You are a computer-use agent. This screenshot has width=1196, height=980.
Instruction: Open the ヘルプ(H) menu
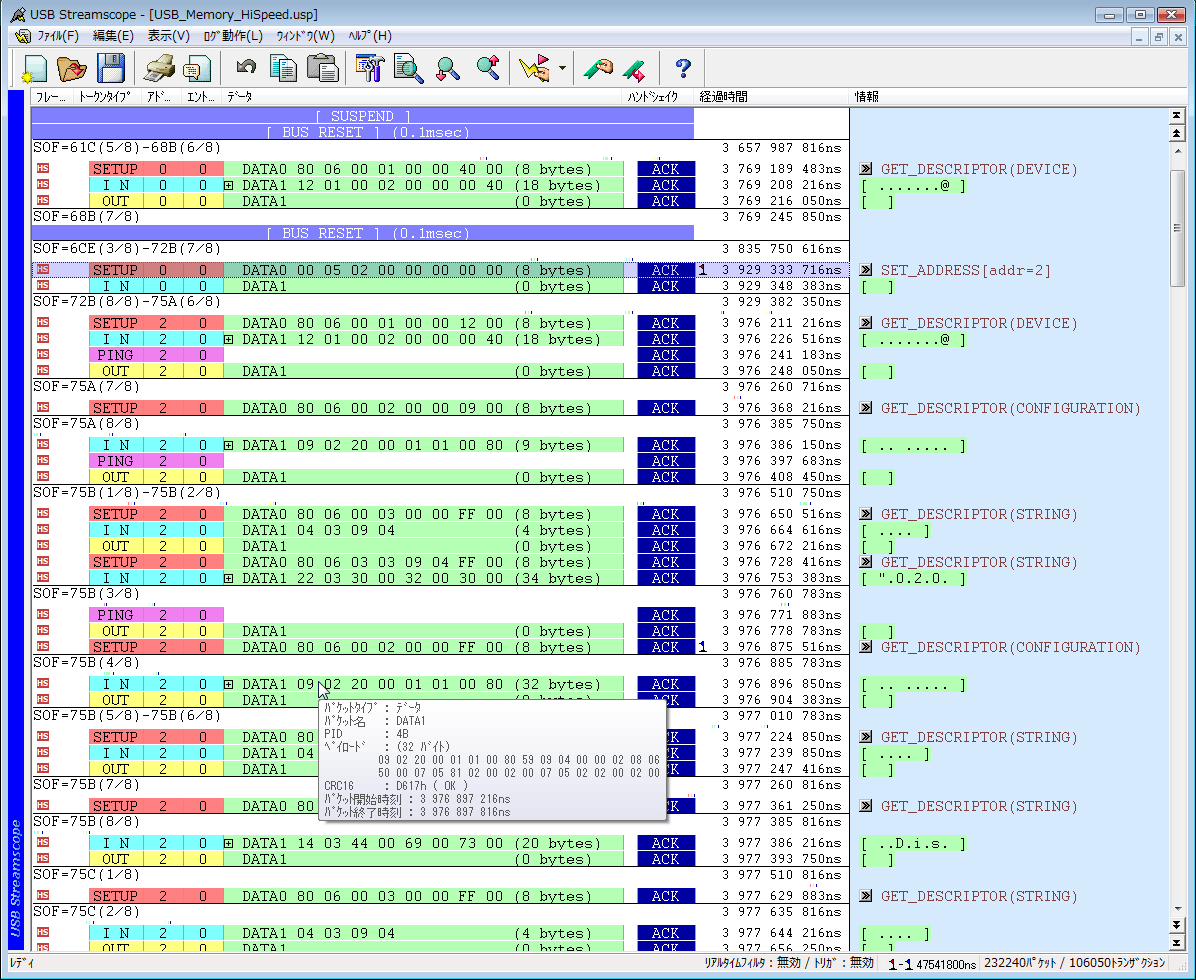pyautogui.click(x=370, y=36)
